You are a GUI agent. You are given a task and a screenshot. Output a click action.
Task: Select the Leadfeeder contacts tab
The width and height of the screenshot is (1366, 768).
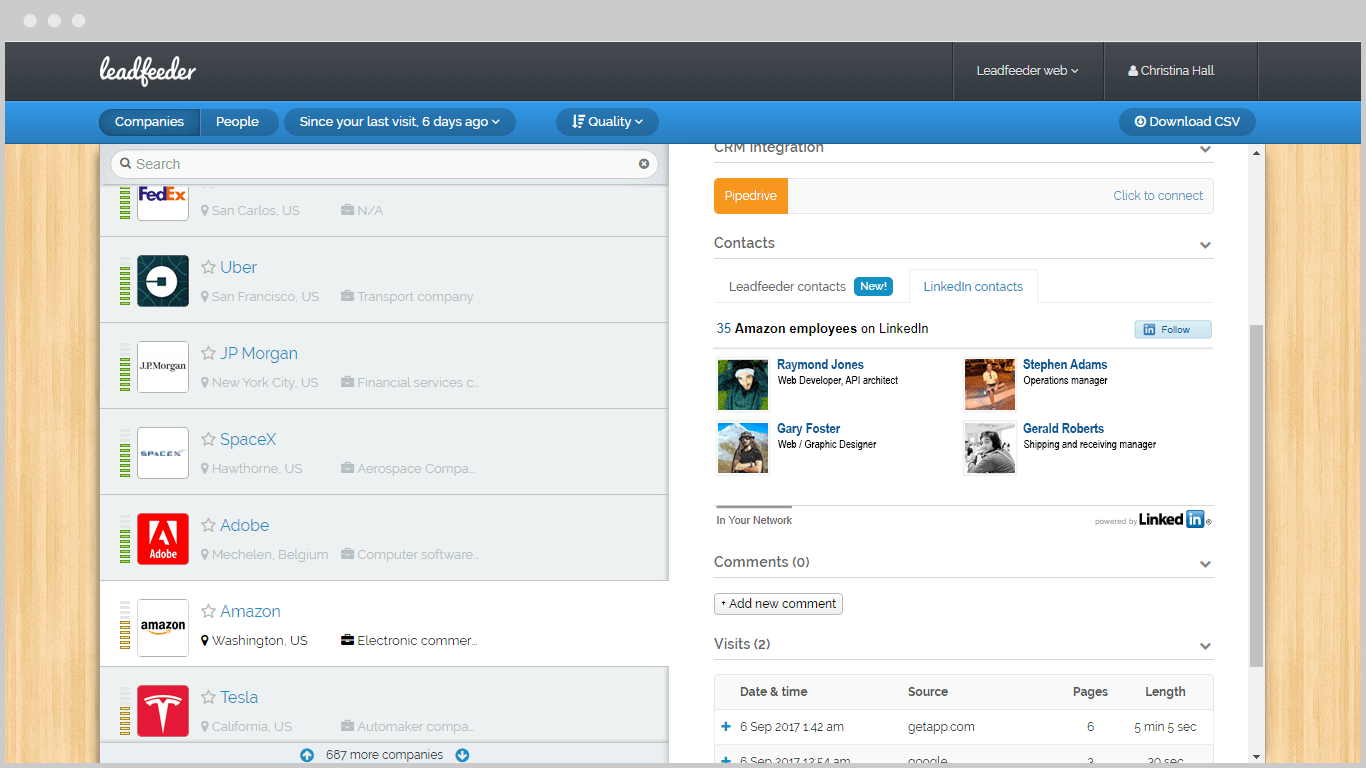pyautogui.click(x=810, y=286)
